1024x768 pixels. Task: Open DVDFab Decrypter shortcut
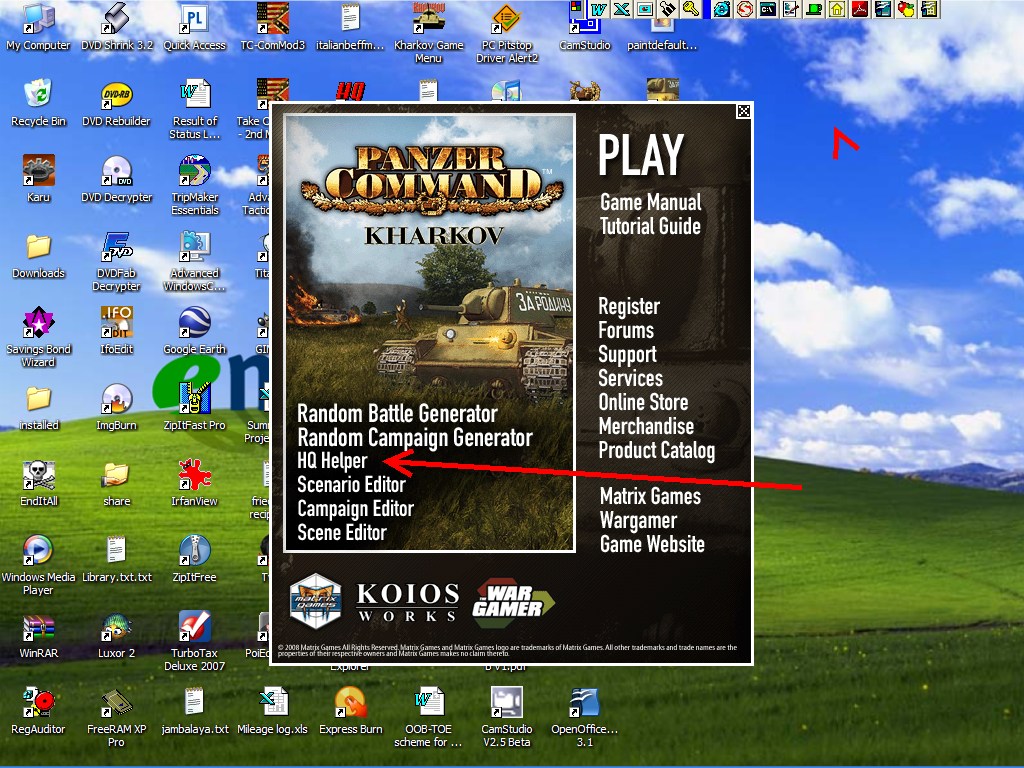[116, 261]
